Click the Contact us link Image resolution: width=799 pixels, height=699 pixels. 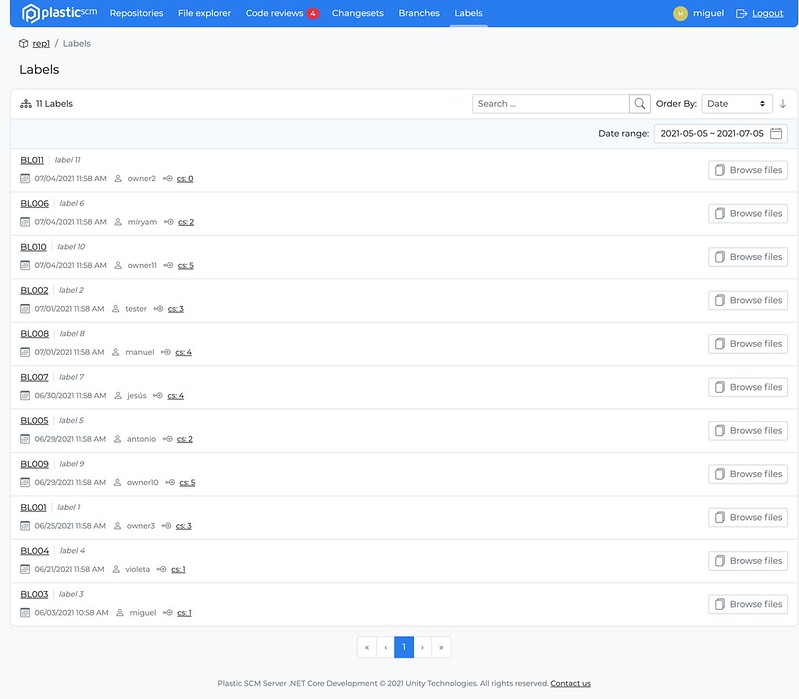pos(570,684)
